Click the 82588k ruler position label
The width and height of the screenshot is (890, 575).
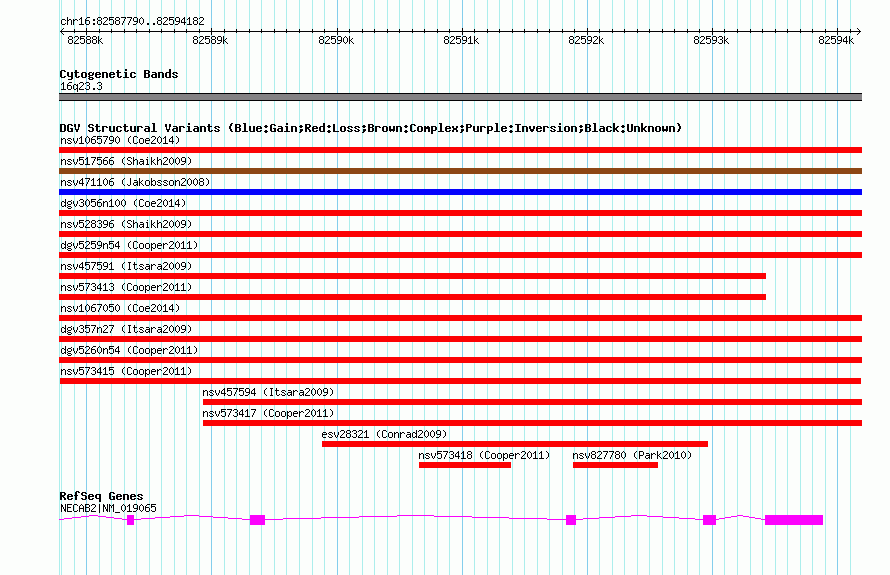85,40
